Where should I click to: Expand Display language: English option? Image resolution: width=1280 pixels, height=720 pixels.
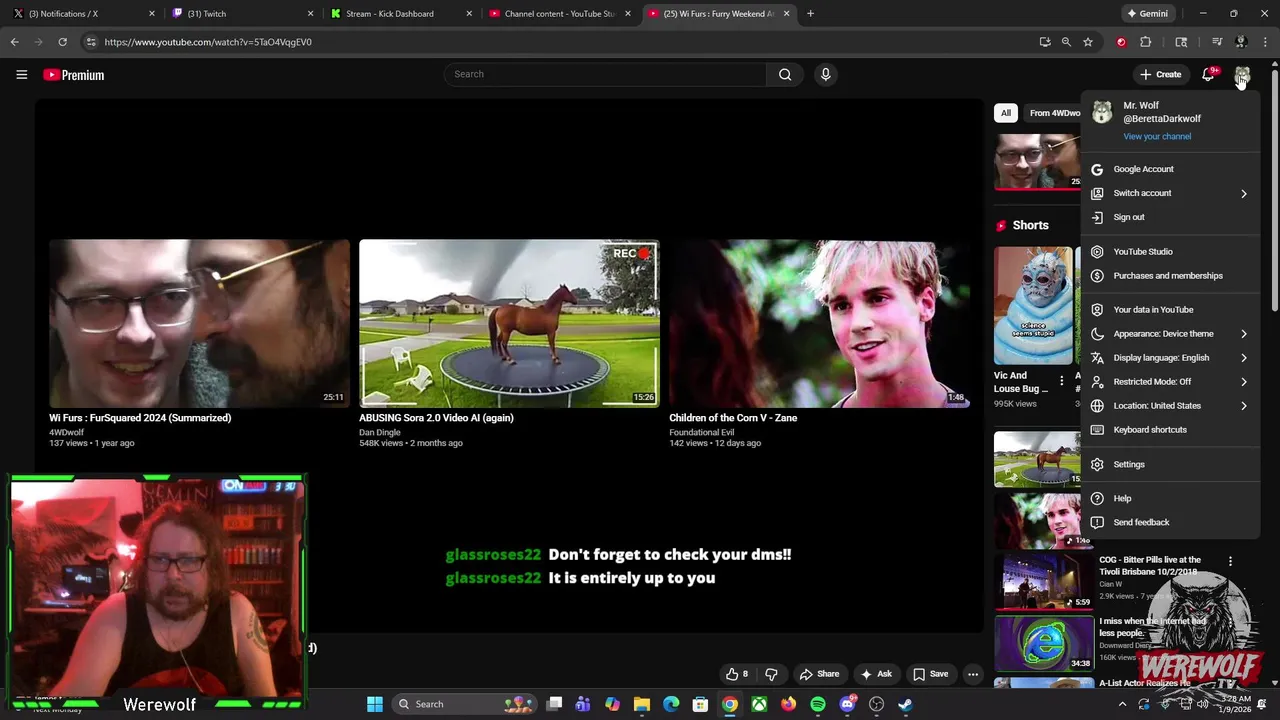[x=1170, y=358]
